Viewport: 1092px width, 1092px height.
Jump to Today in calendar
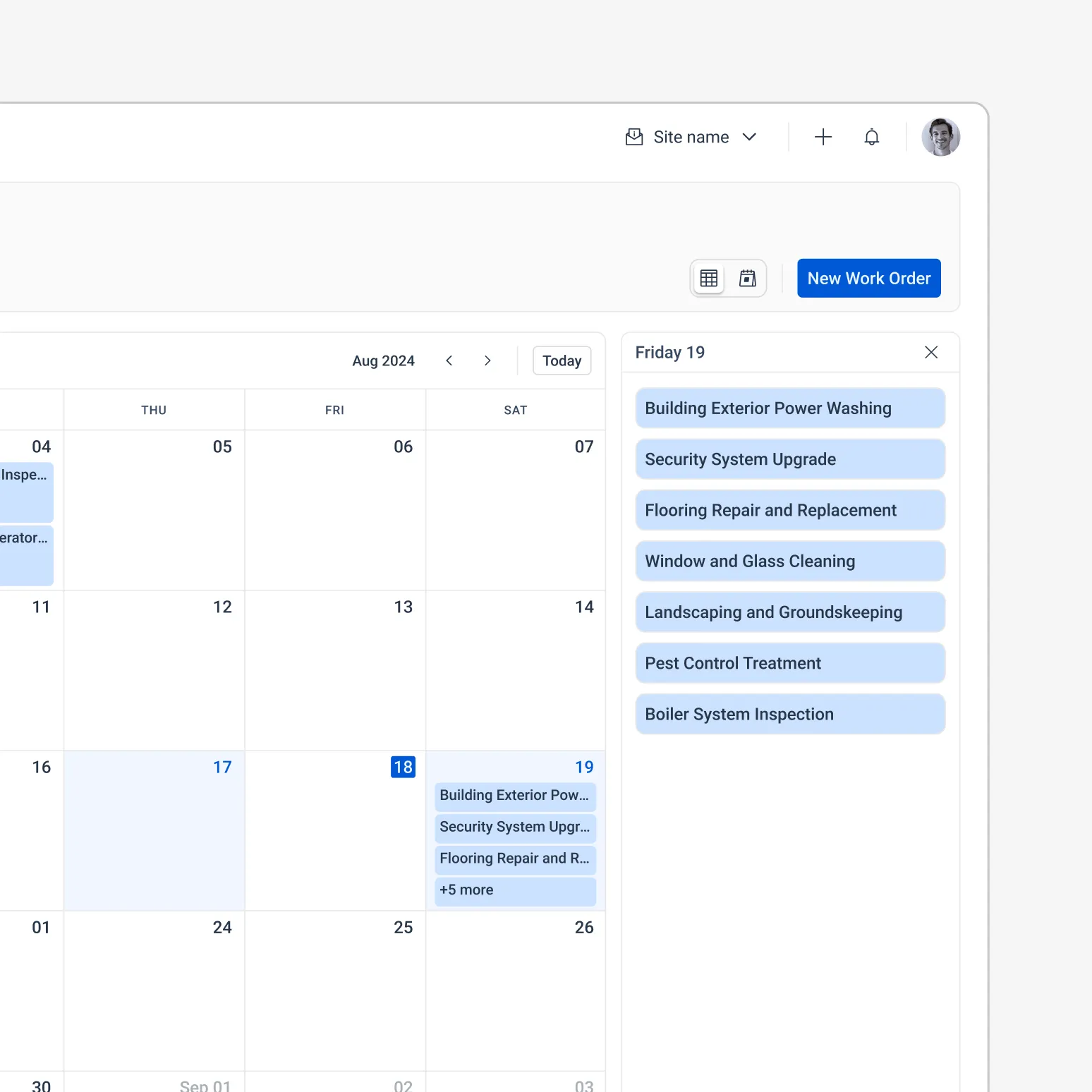tap(562, 360)
